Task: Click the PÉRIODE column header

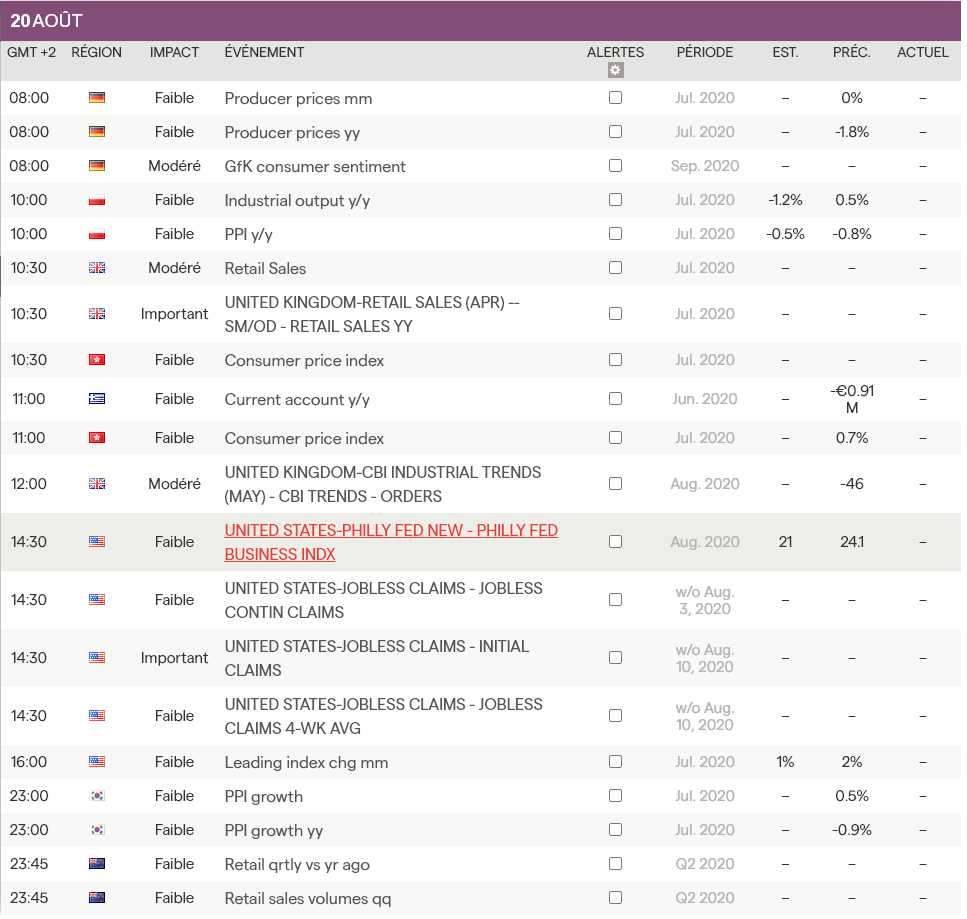Action: tap(704, 52)
